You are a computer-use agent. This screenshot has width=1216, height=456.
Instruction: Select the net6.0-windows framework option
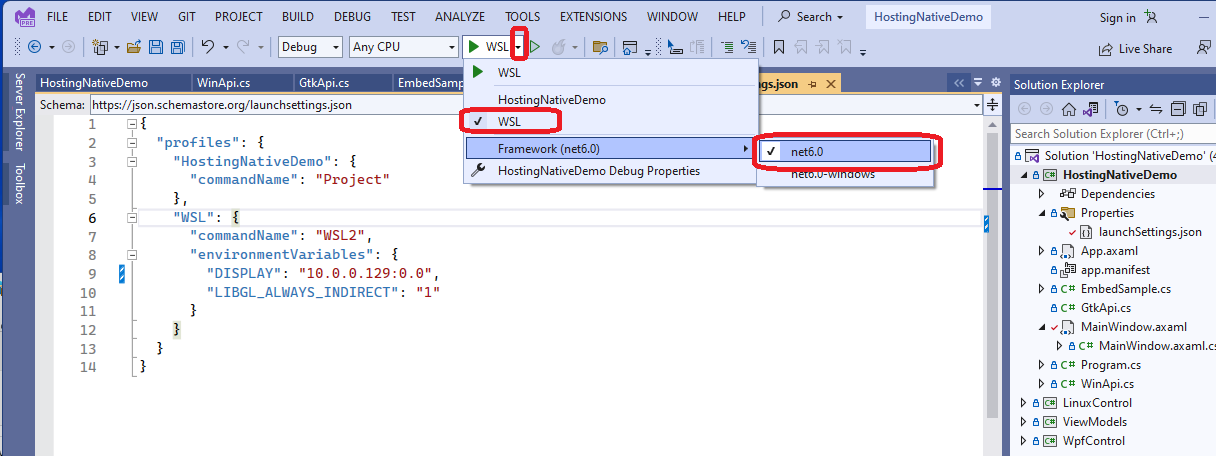(x=846, y=174)
